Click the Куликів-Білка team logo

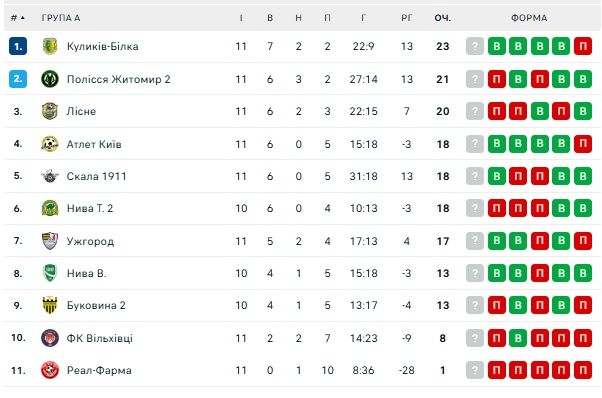point(50,46)
